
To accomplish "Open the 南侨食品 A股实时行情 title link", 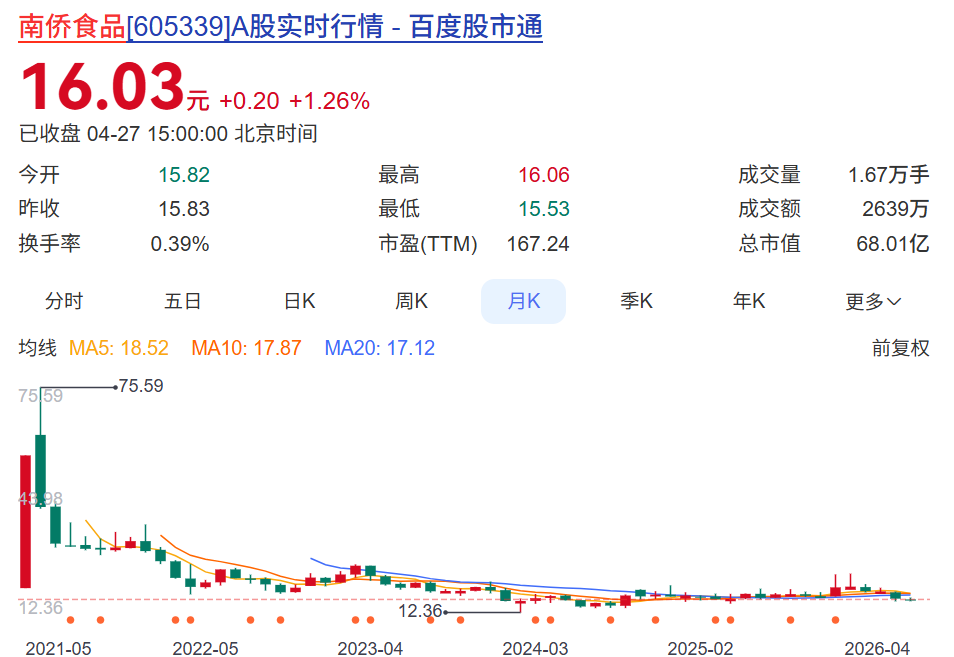I will (280, 27).
